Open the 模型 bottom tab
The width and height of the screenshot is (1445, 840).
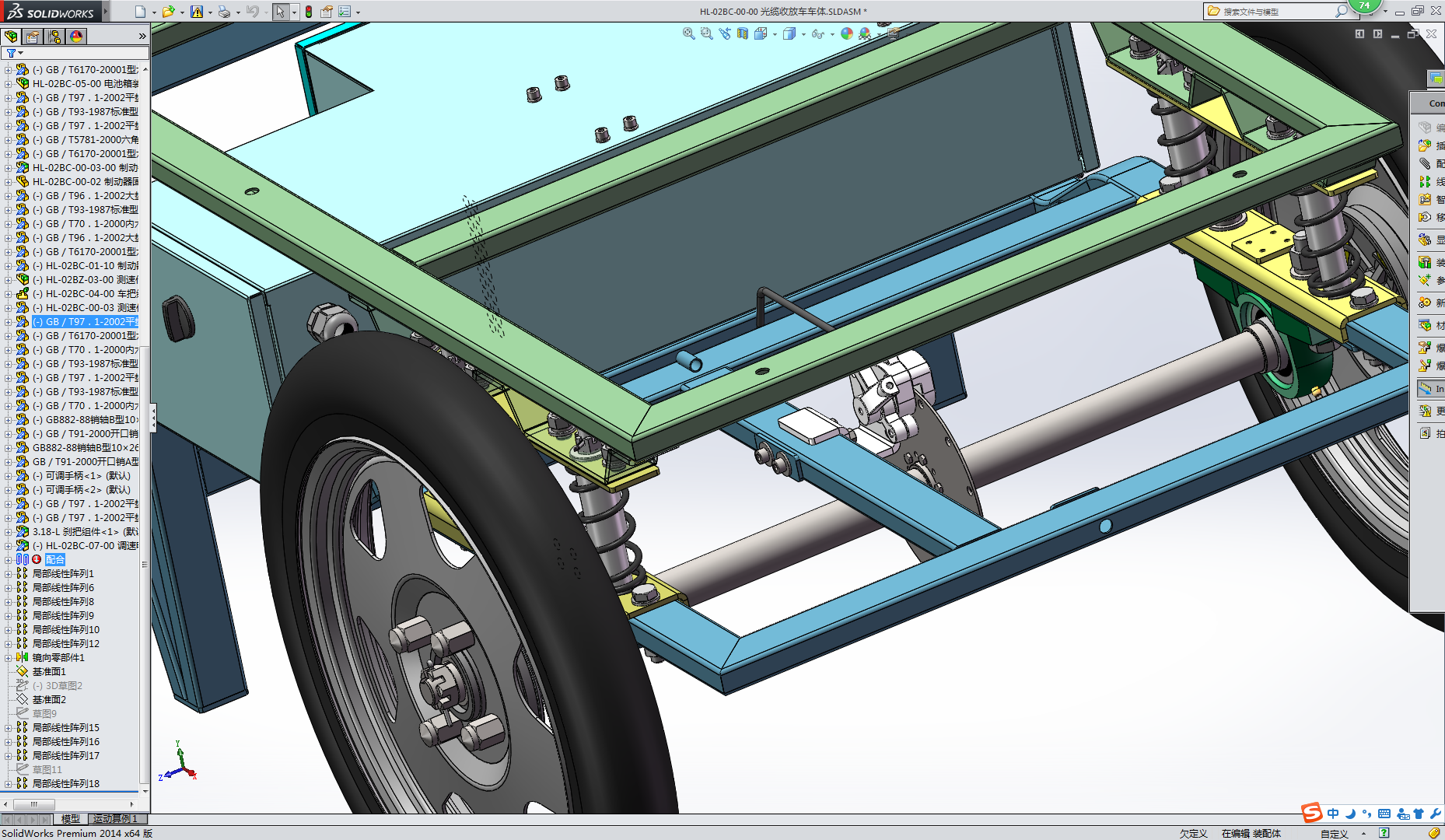[71, 819]
